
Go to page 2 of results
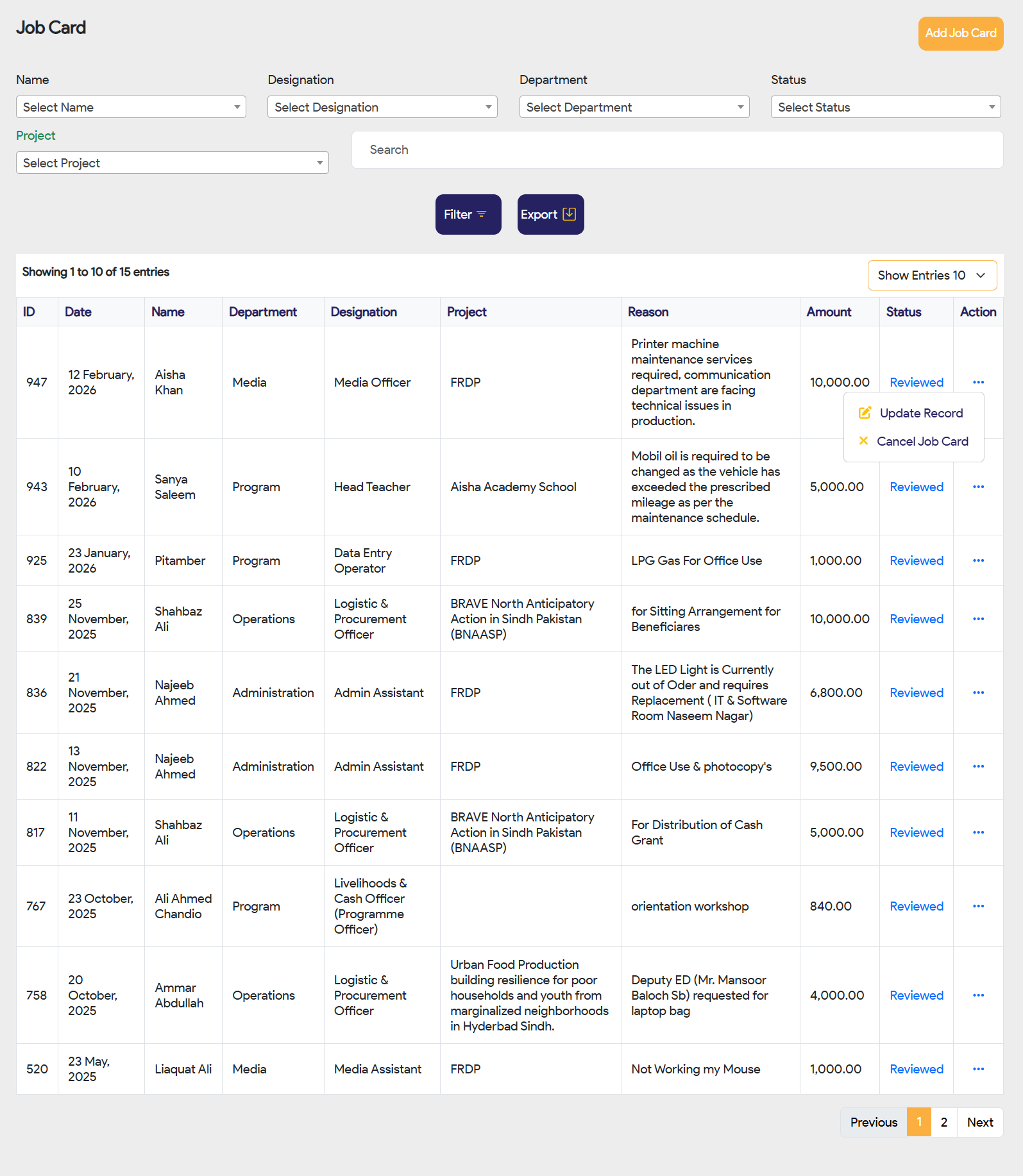pyautogui.click(x=943, y=1122)
